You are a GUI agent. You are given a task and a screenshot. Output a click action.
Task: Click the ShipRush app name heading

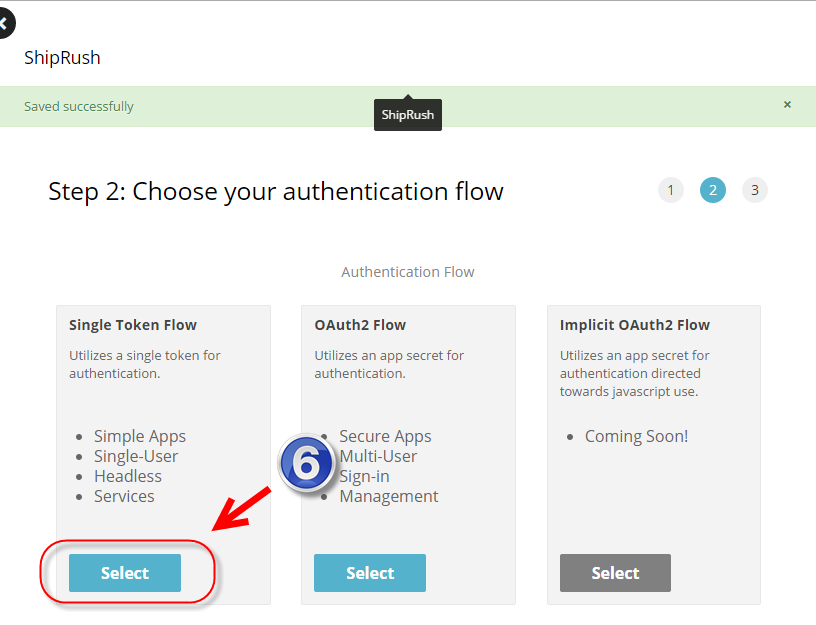pos(62,57)
